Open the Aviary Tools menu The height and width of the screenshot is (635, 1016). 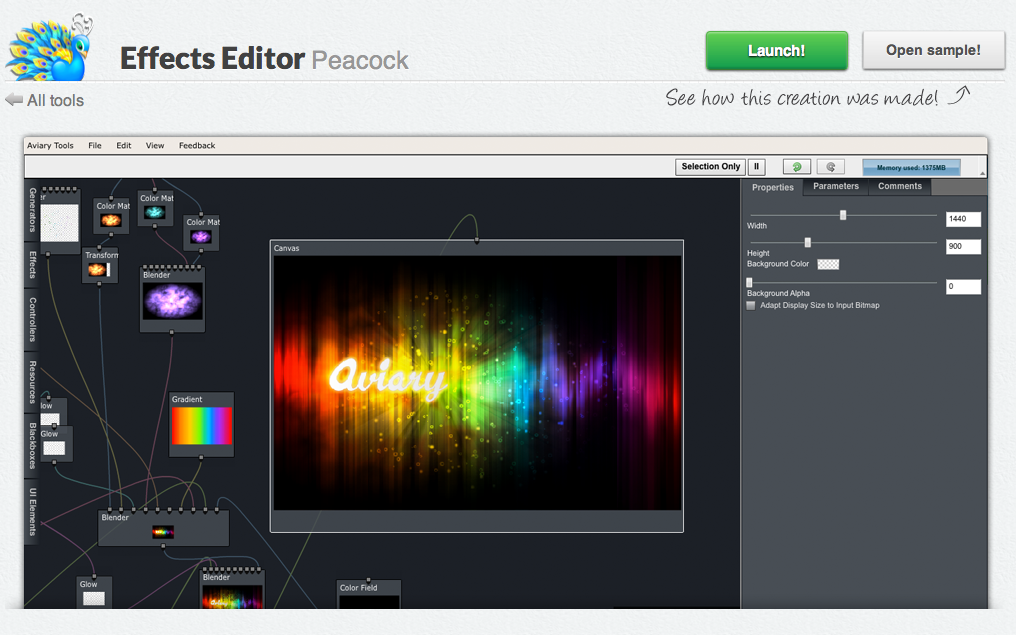click(x=50, y=145)
